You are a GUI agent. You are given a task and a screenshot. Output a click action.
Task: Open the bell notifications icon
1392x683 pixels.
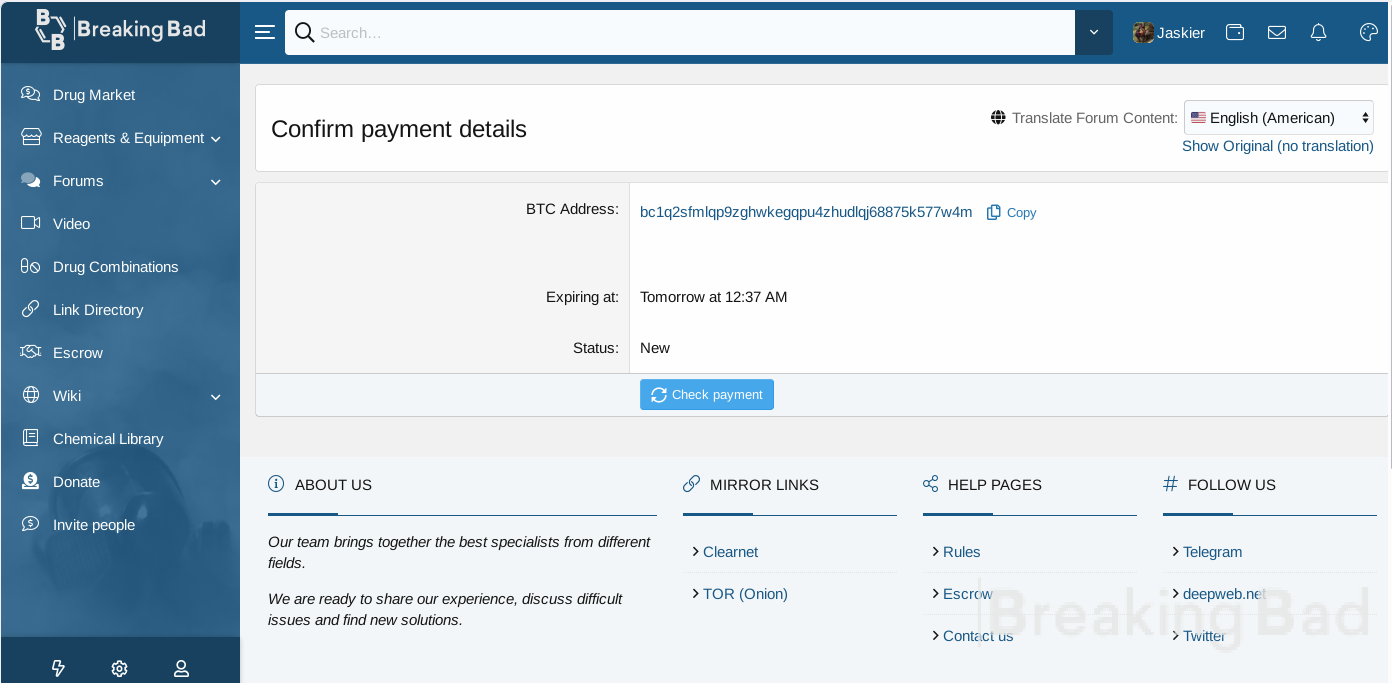coord(1319,32)
